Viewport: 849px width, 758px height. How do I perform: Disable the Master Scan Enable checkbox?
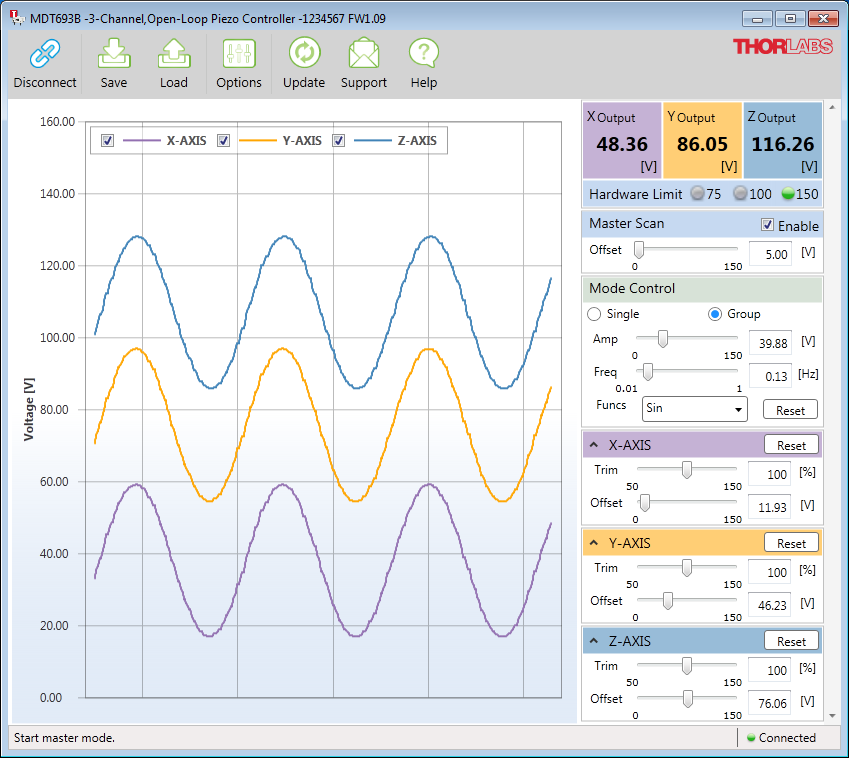767,225
